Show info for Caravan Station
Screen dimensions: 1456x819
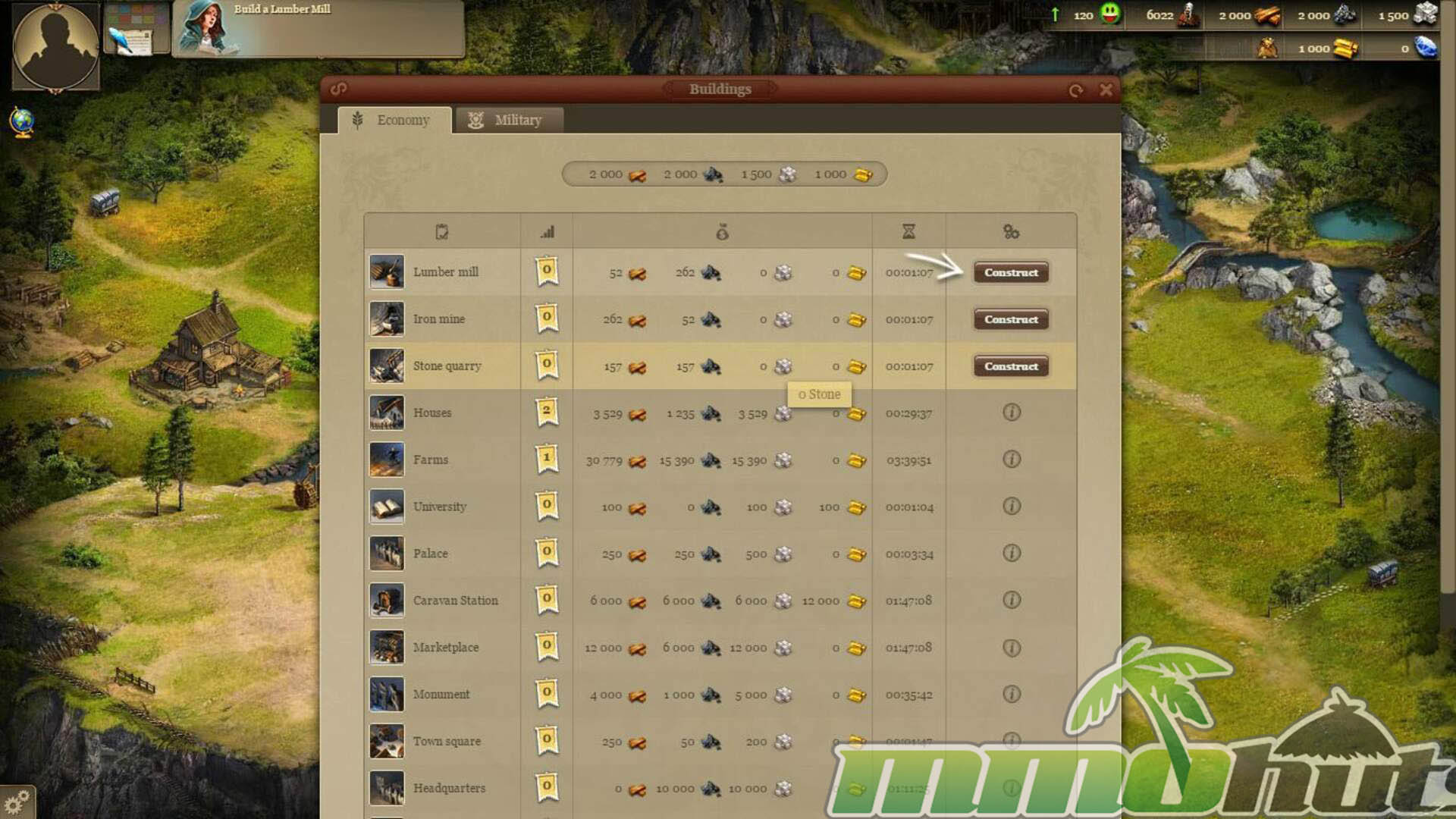[x=1011, y=601]
